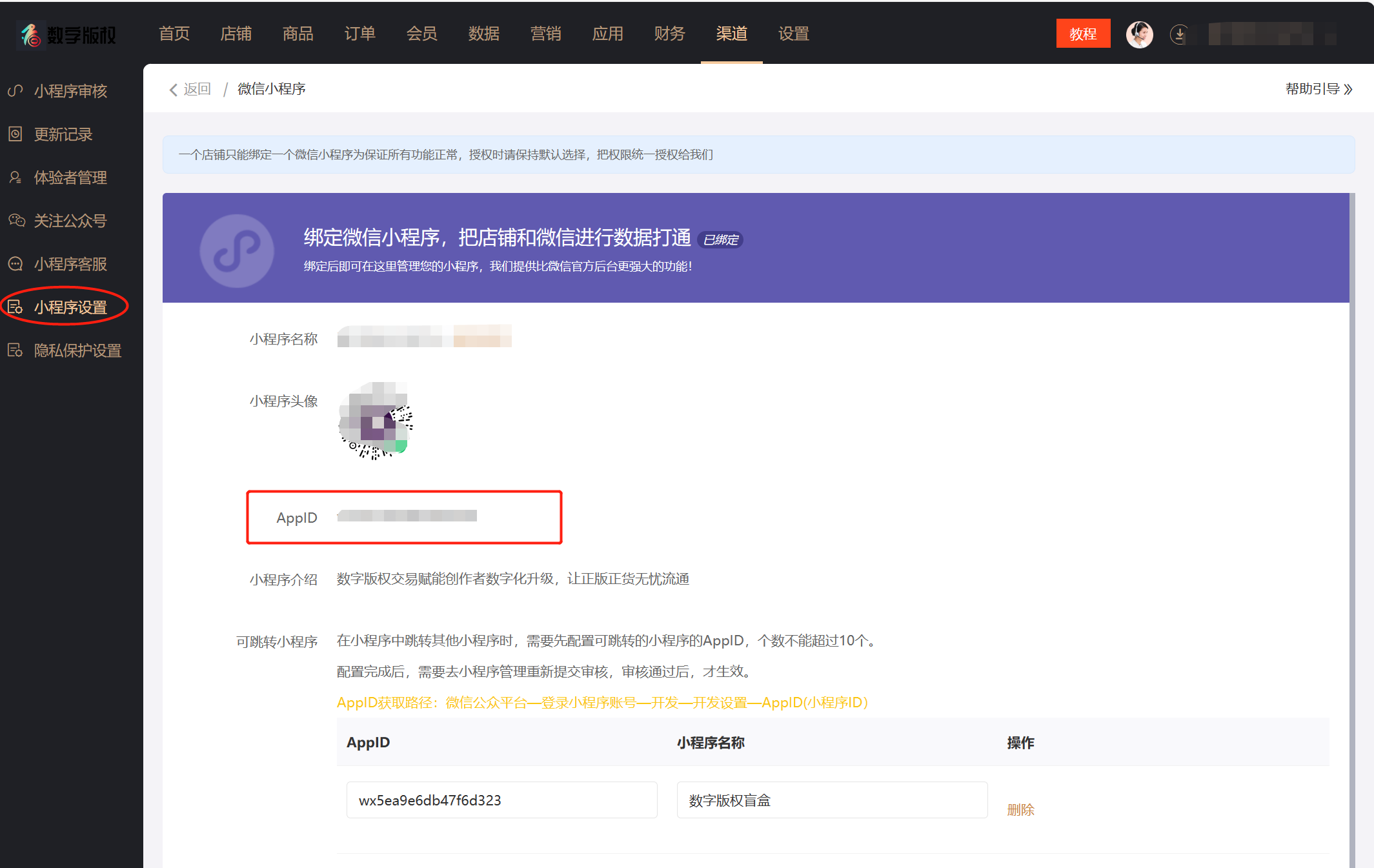
Task: Click the 删除 link for wx5ea9e6db47f6d323
Action: coord(1020,809)
